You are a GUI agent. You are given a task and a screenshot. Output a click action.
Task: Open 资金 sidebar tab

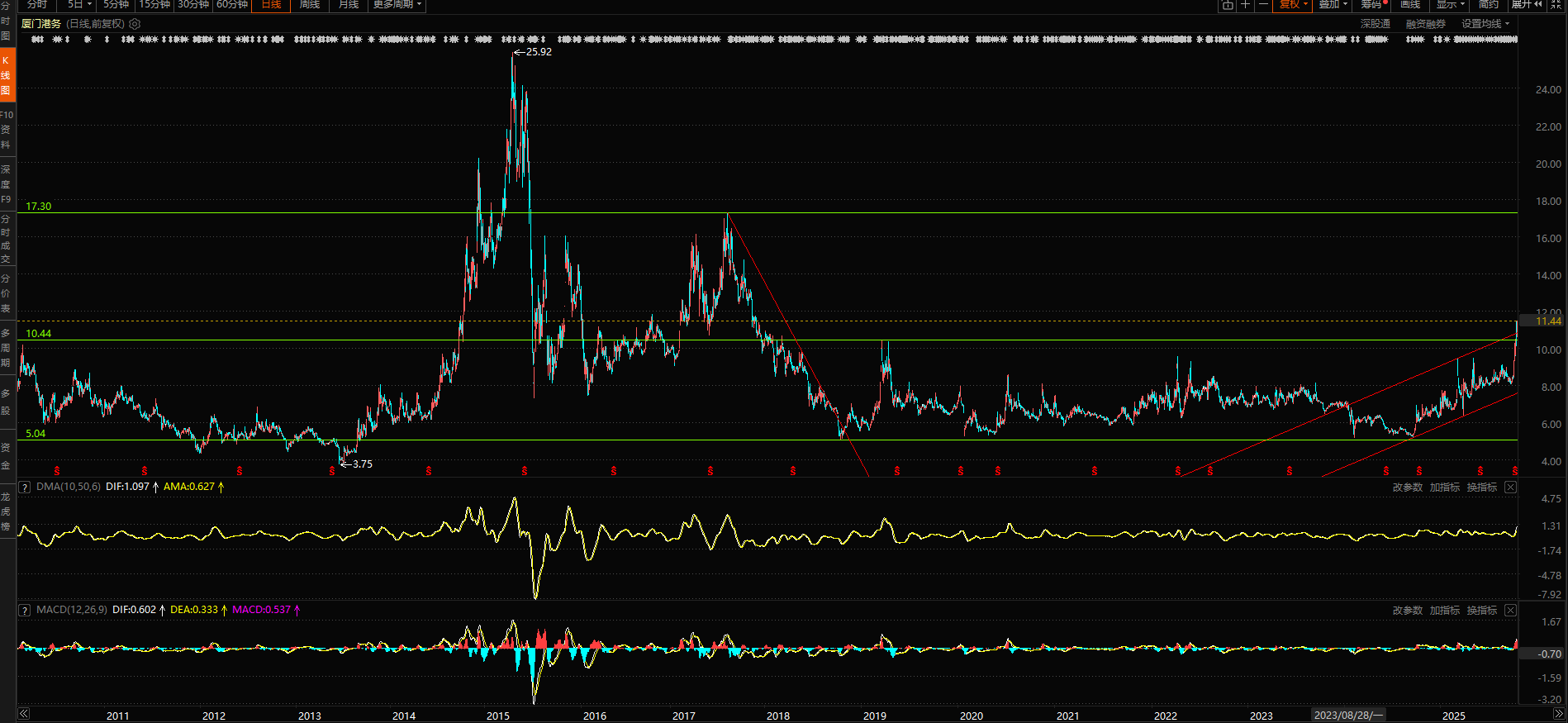coord(6,456)
